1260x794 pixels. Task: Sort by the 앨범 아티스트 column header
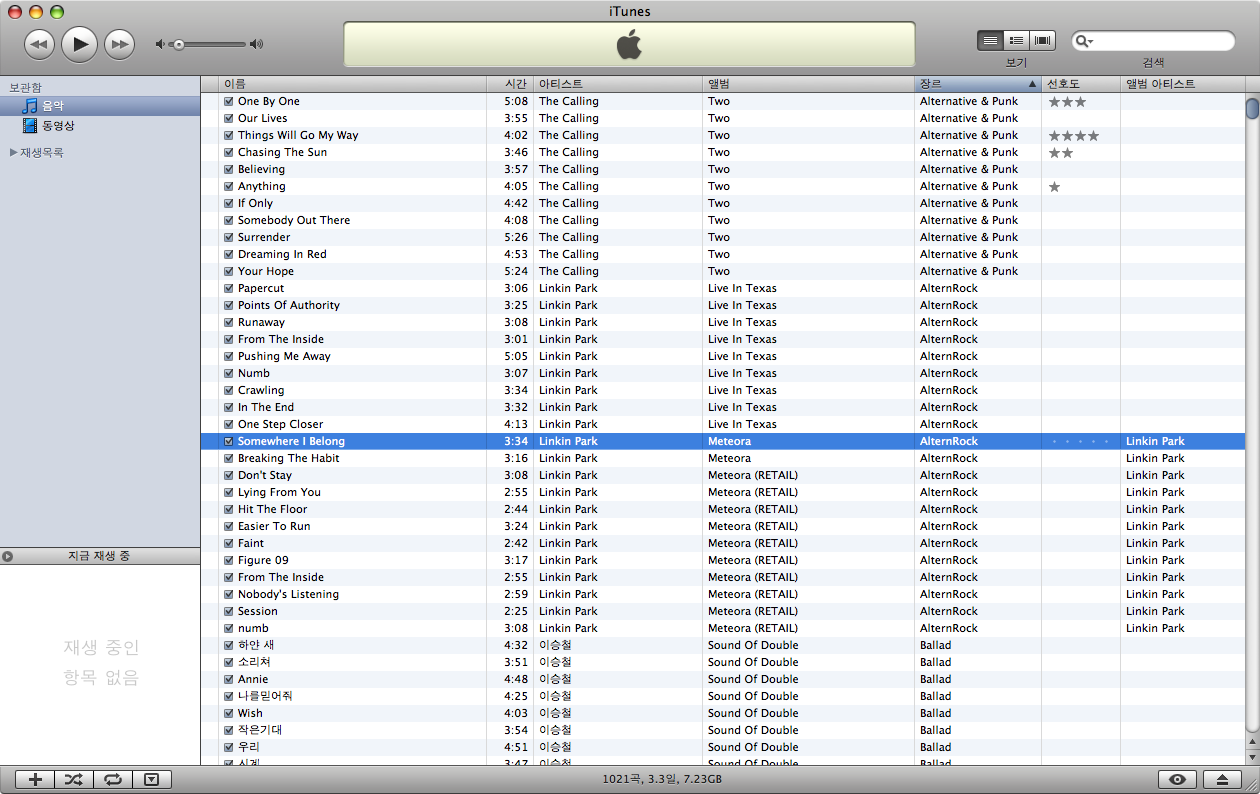(1182, 84)
